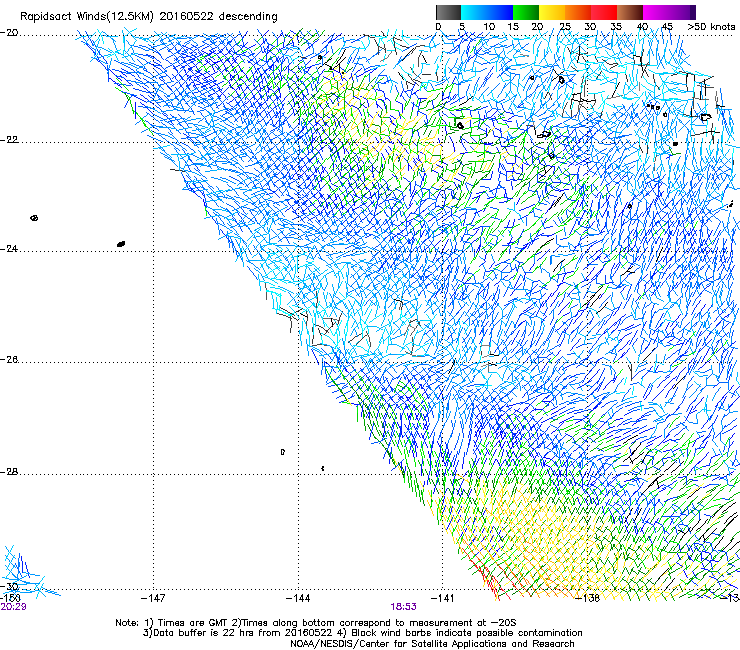The image size is (740, 650).
Task: Click the yellow 20-25 knots legend segment
Action: coord(552,12)
